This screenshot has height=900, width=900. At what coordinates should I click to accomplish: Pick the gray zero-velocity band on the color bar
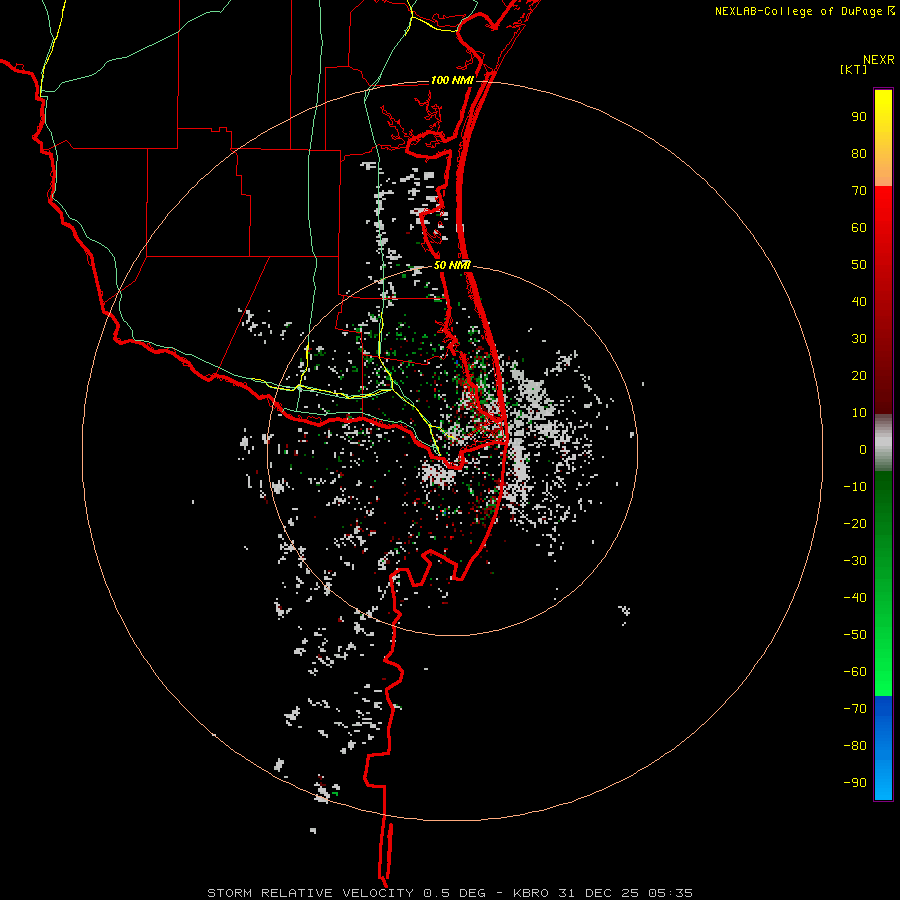point(883,443)
